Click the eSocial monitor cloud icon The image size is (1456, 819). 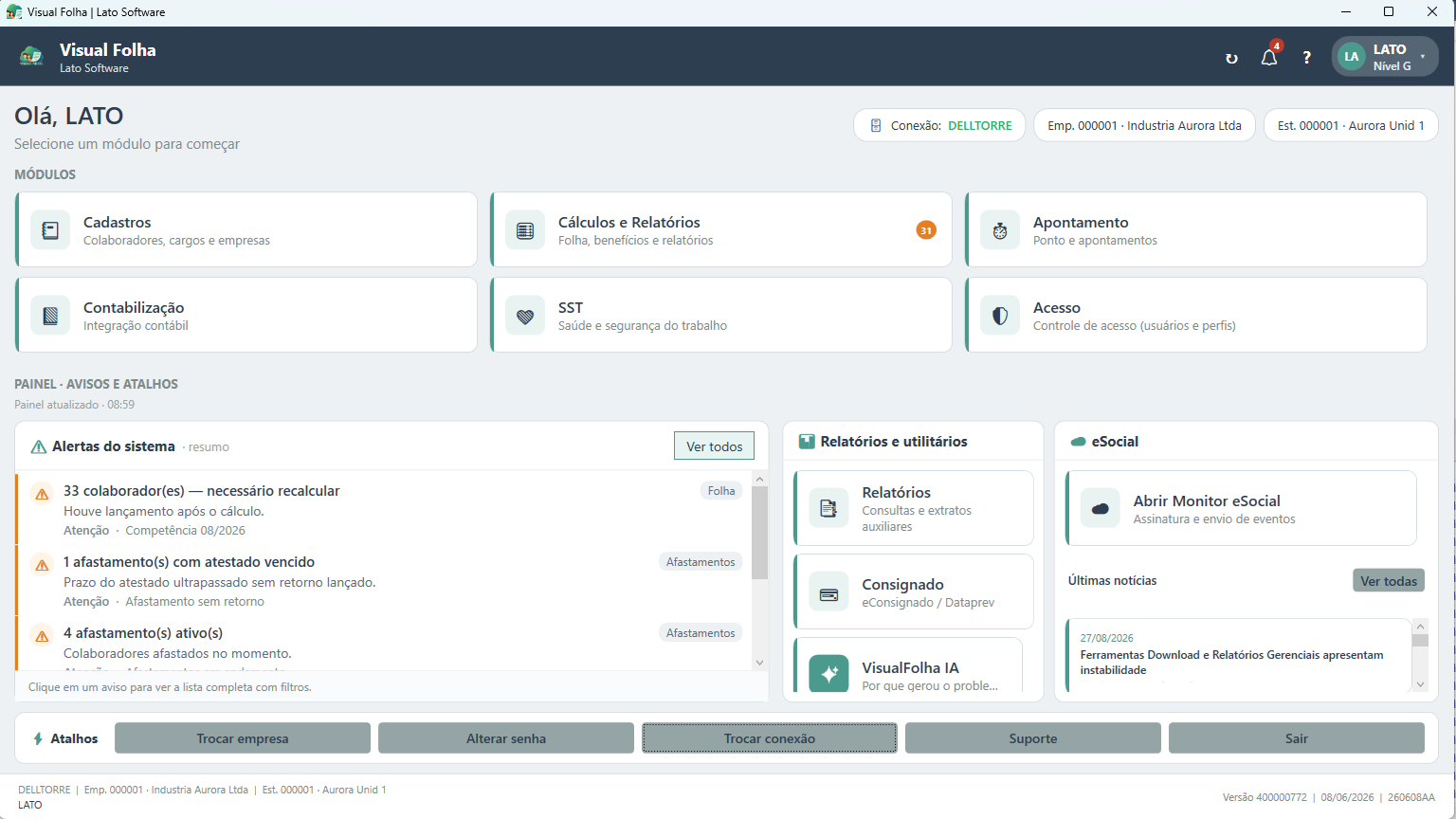[x=1101, y=508]
